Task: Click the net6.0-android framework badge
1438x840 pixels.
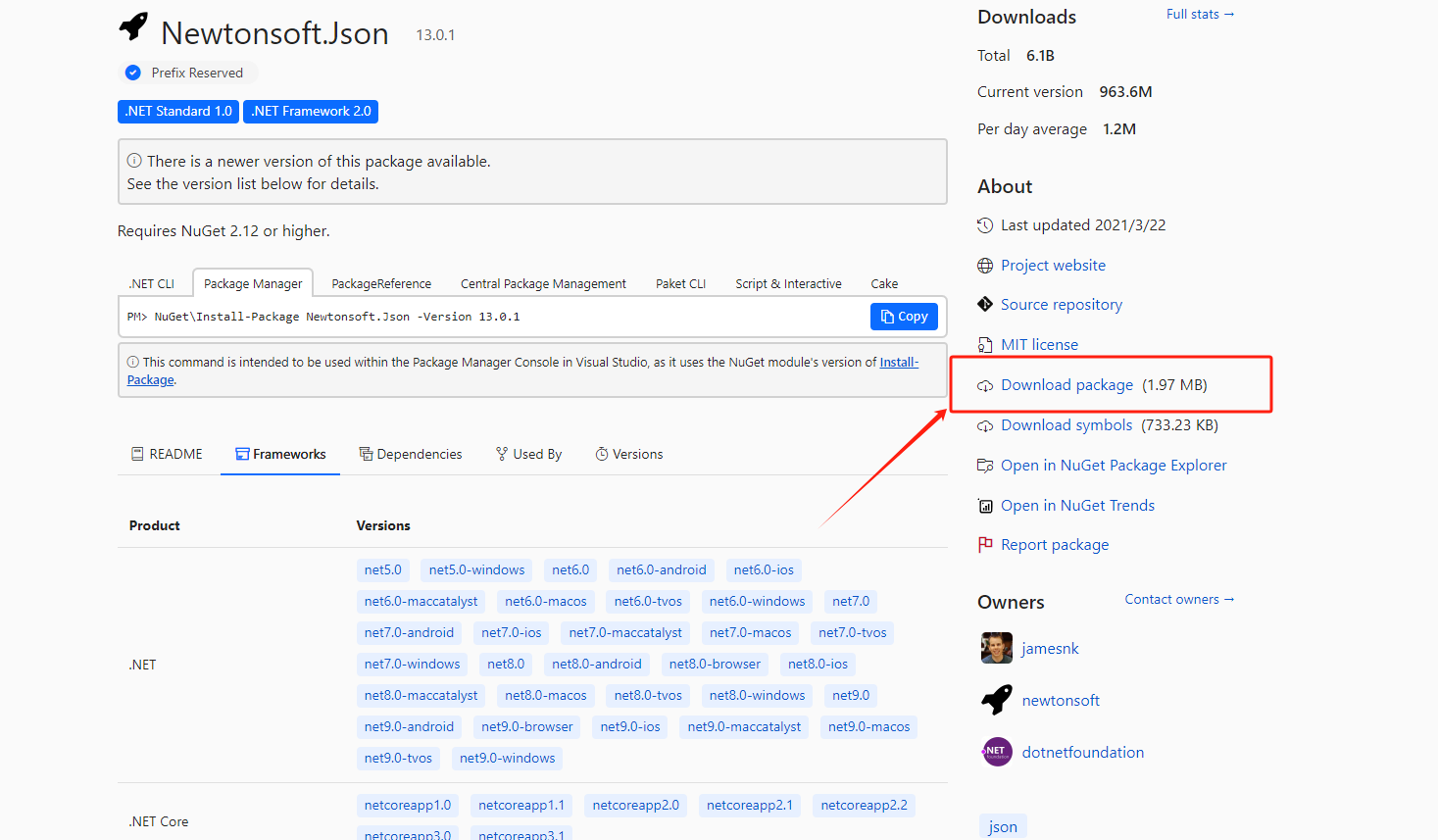Action: coord(661,569)
